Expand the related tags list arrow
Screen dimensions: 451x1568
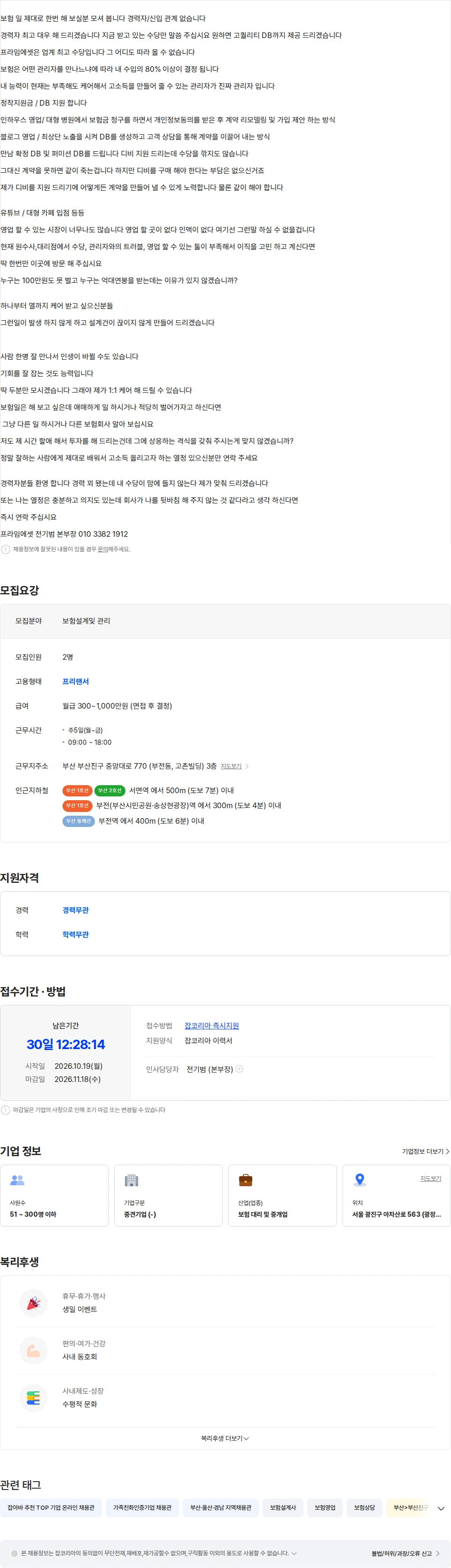point(441,1508)
